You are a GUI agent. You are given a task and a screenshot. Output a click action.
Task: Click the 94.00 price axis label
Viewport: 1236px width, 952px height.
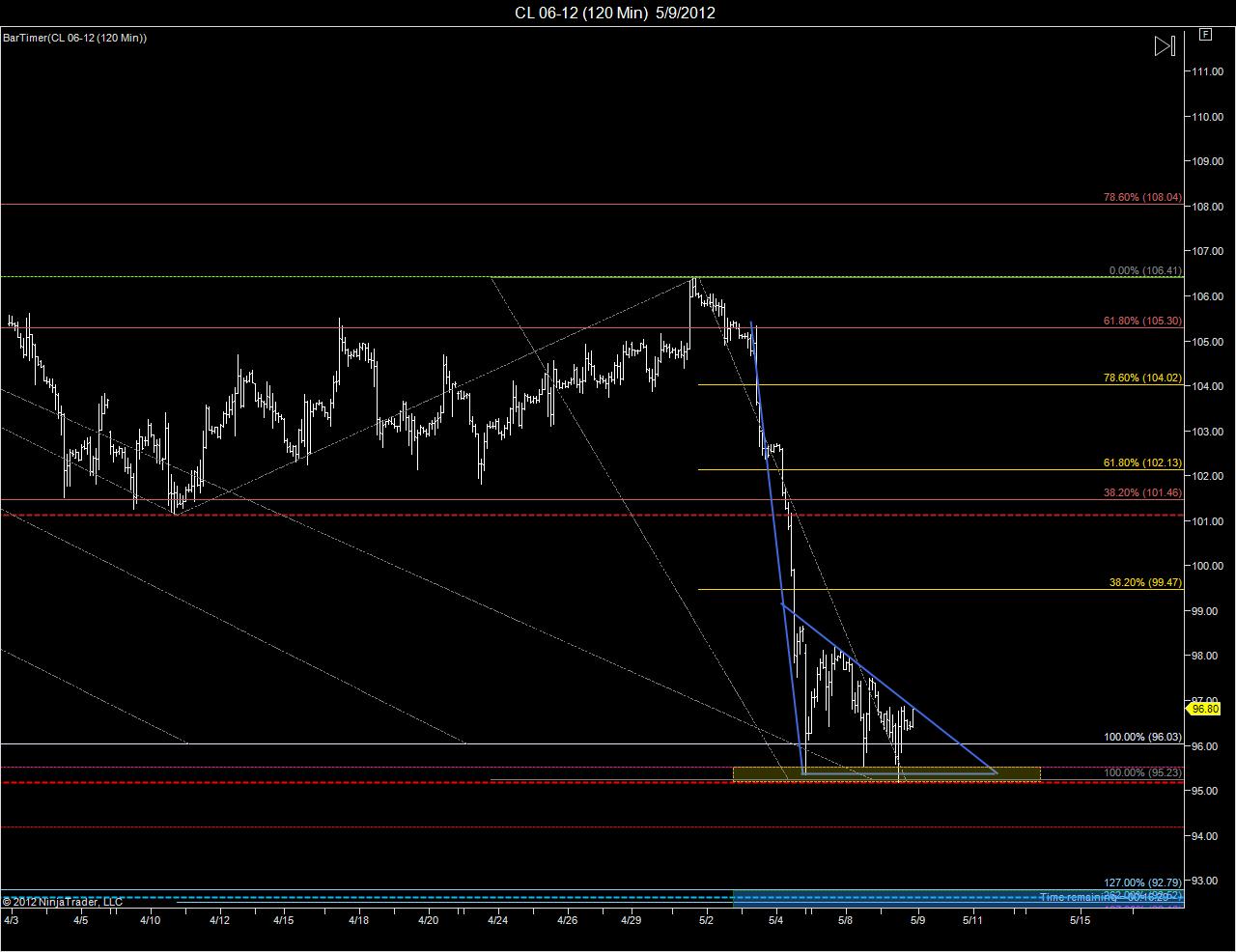click(1207, 836)
